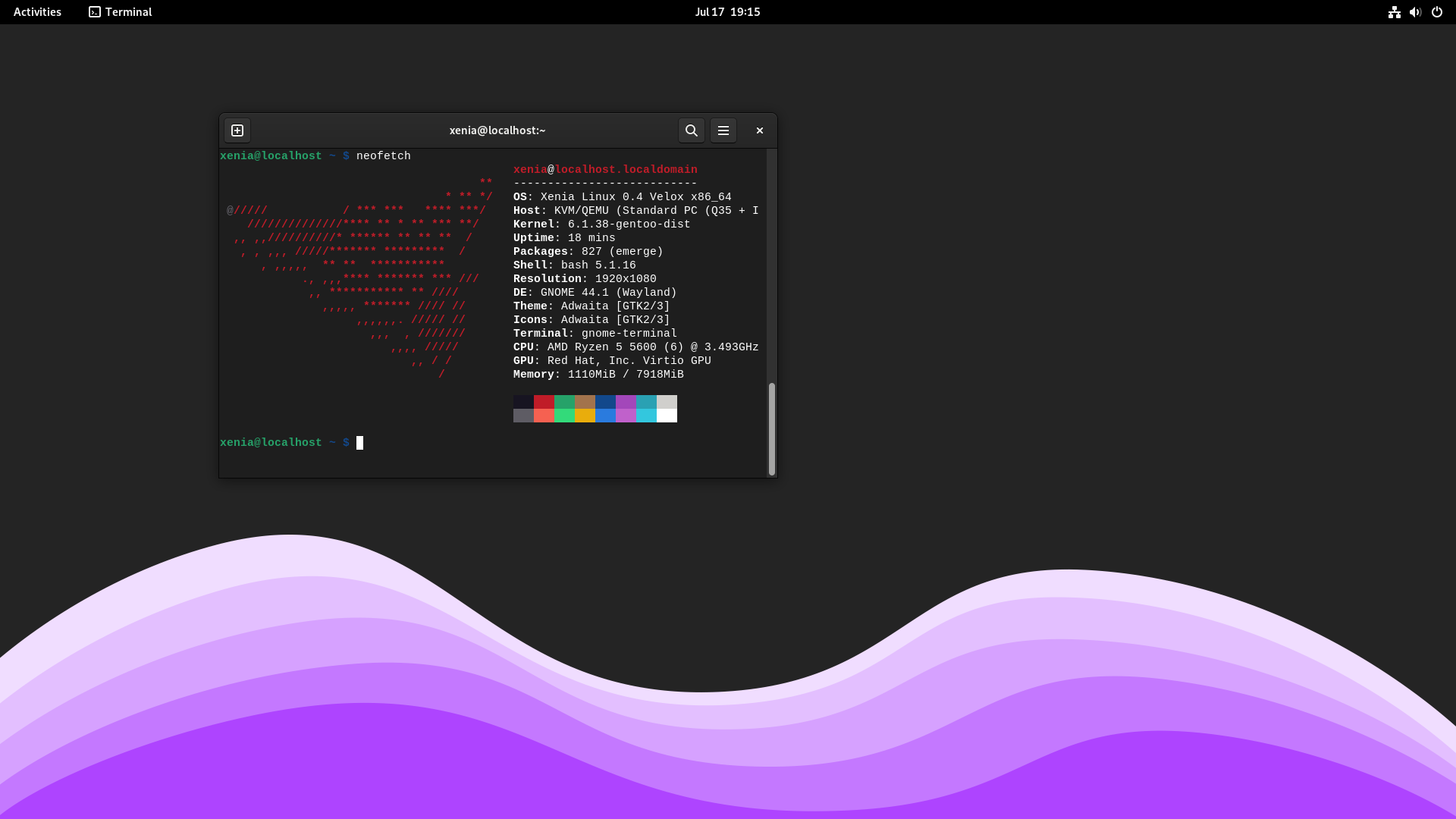Click the power icon in top bar
Viewport: 1456px width, 819px height.
1436,12
